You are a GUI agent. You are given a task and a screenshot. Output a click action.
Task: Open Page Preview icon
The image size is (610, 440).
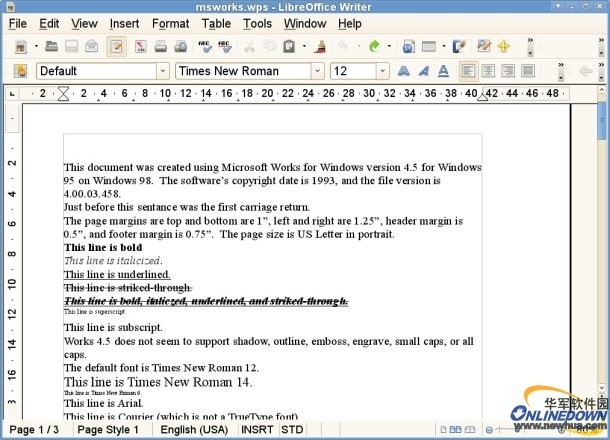coord(181,46)
